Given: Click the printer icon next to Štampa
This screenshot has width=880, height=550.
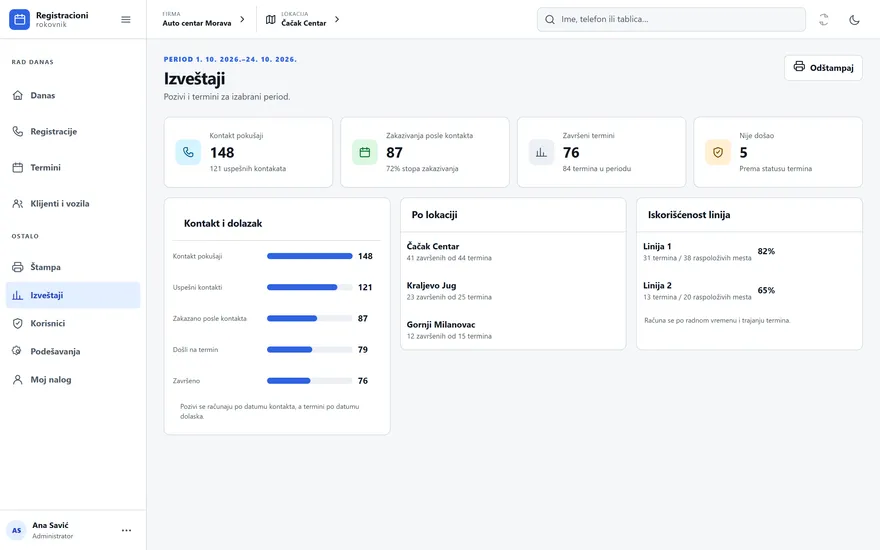Looking at the screenshot, I should pos(18,267).
